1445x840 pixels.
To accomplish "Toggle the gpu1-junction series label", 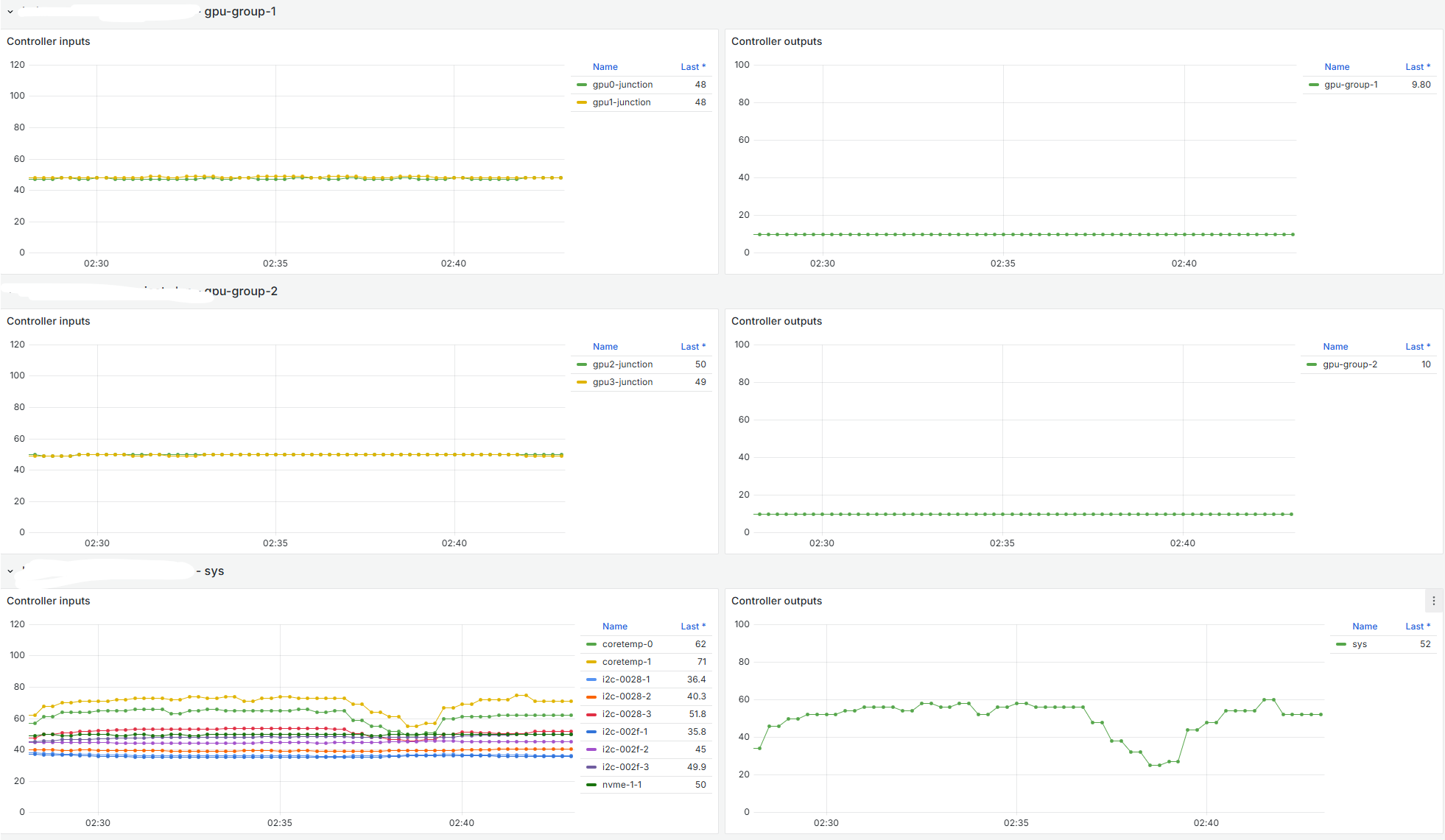I will point(622,102).
